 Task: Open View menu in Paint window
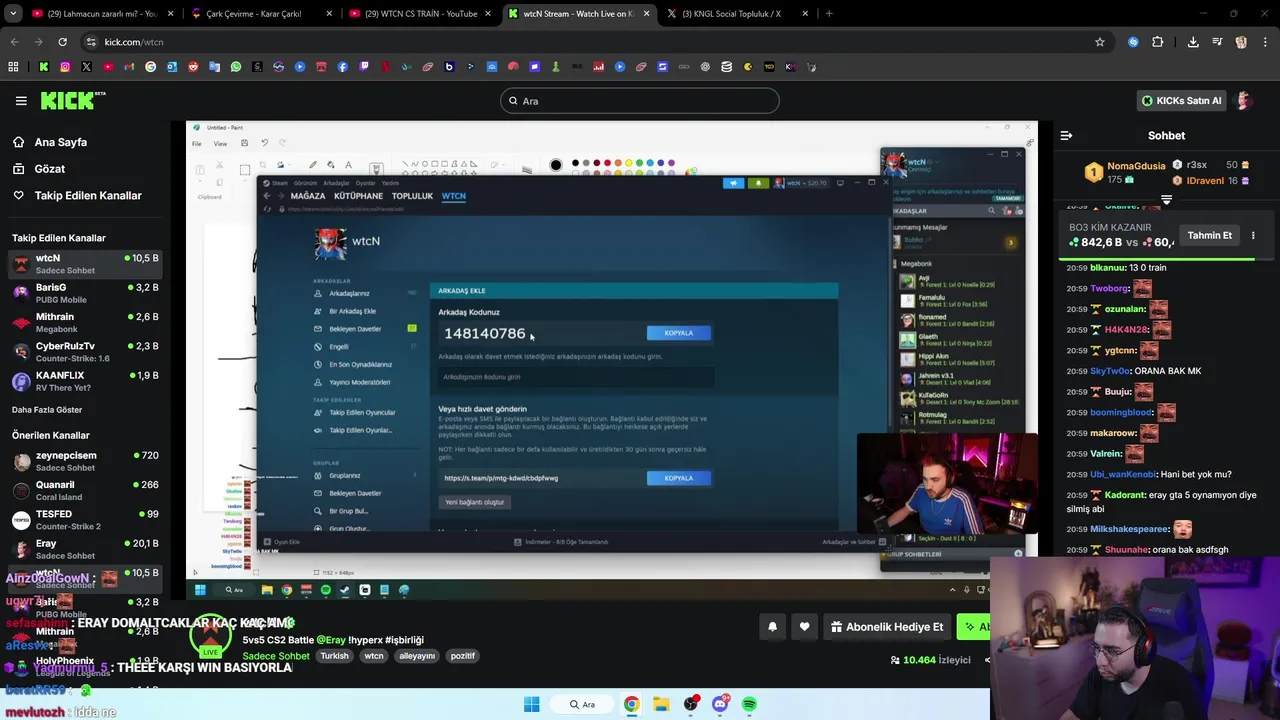coord(220,143)
